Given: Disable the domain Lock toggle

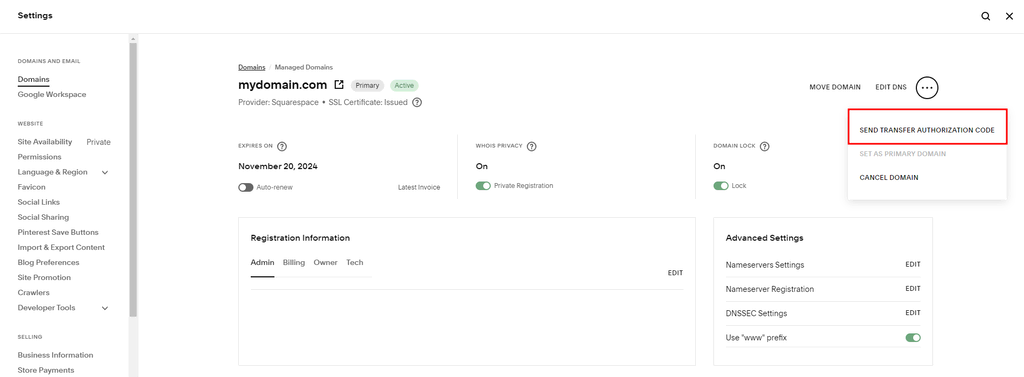Looking at the screenshot, I should [721, 186].
